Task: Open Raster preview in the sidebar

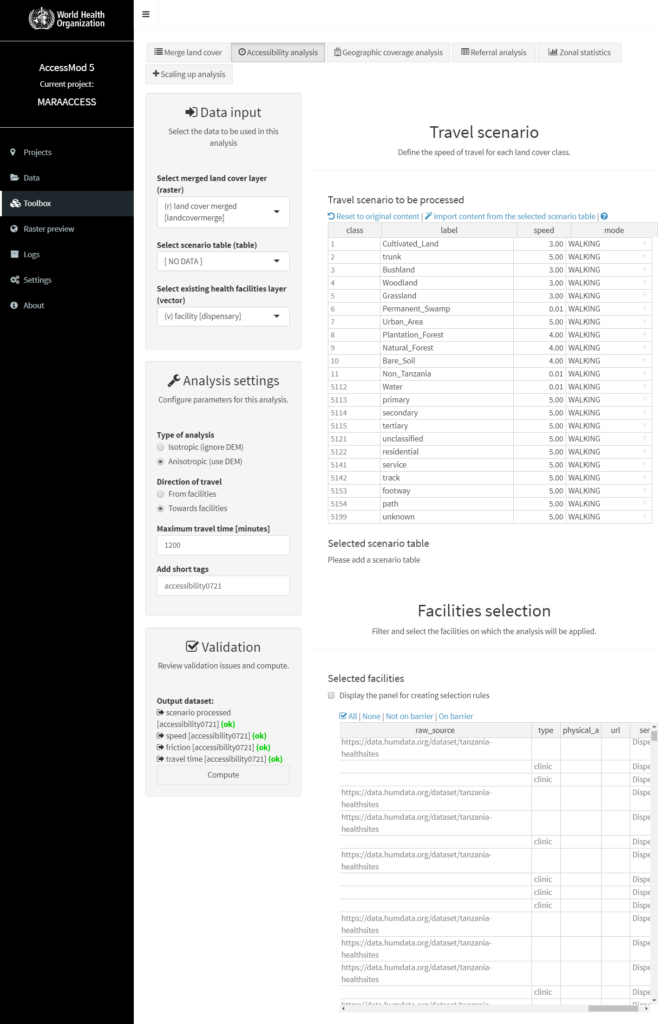Action: pyautogui.click(x=48, y=229)
